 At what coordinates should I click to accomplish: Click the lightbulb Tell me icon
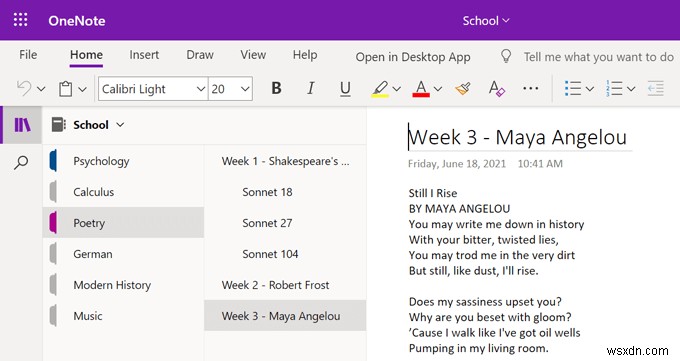tap(506, 56)
